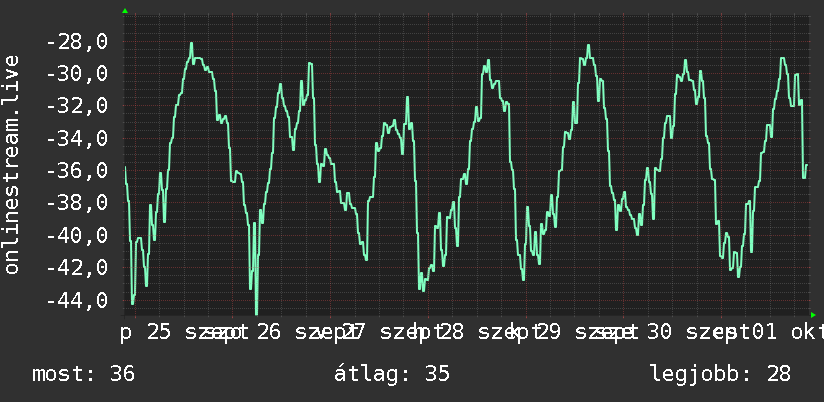The image size is (824, 402).
Task: Click the -40,0 axis label
Action: (x=77, y=235)
